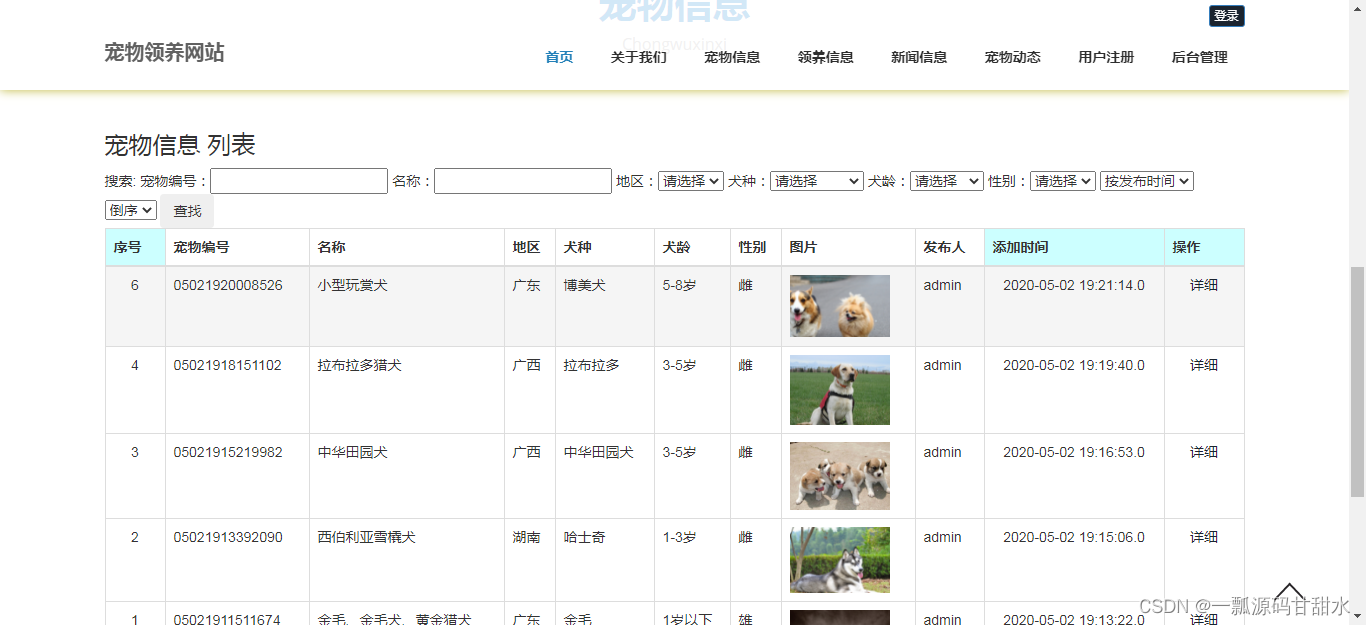
Task: Click the name 拉布拉多猎犬
Action: click(x=360, y=365)
